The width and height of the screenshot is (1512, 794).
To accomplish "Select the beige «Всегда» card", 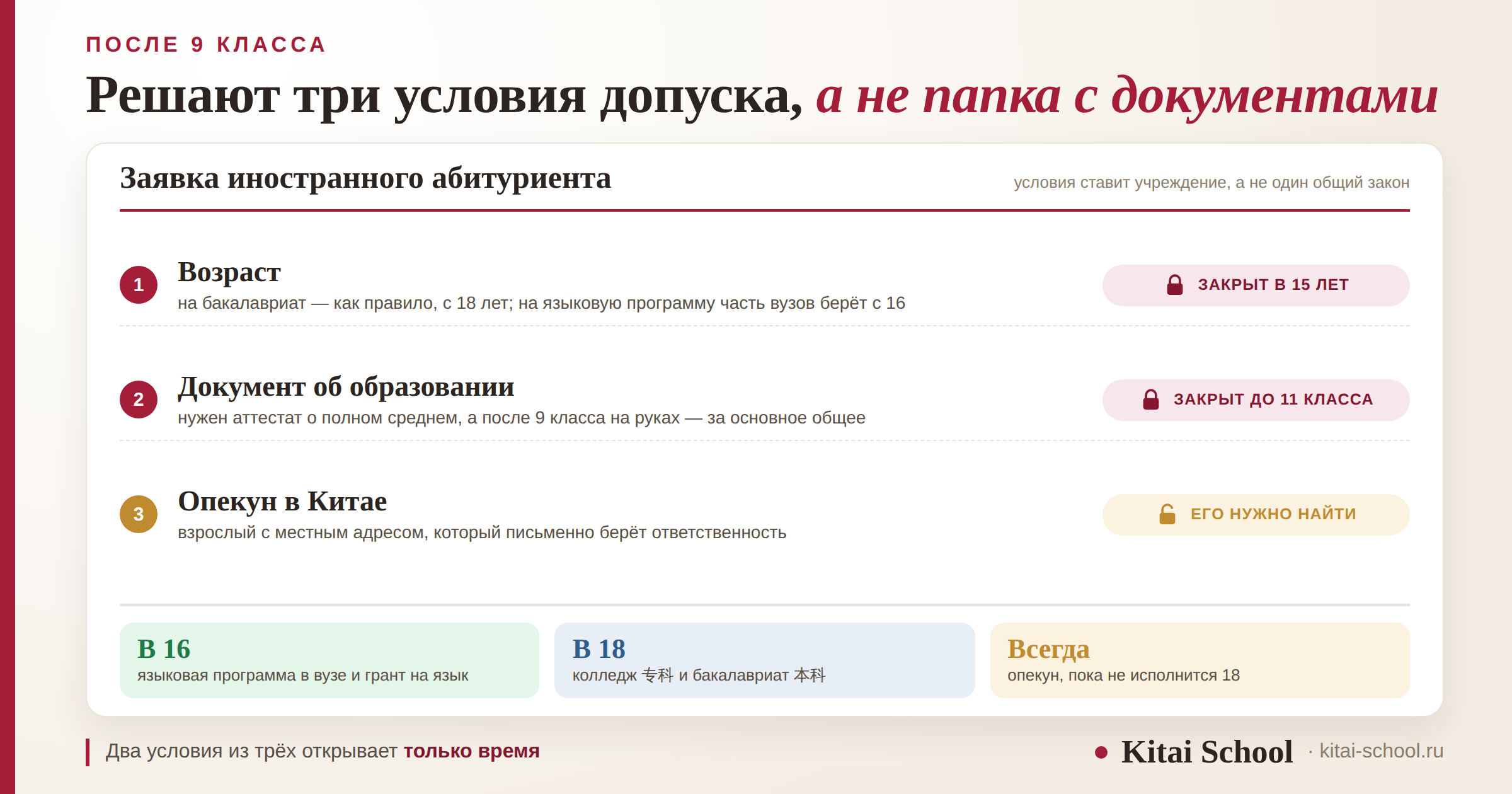I will [x=1200, y=660].
